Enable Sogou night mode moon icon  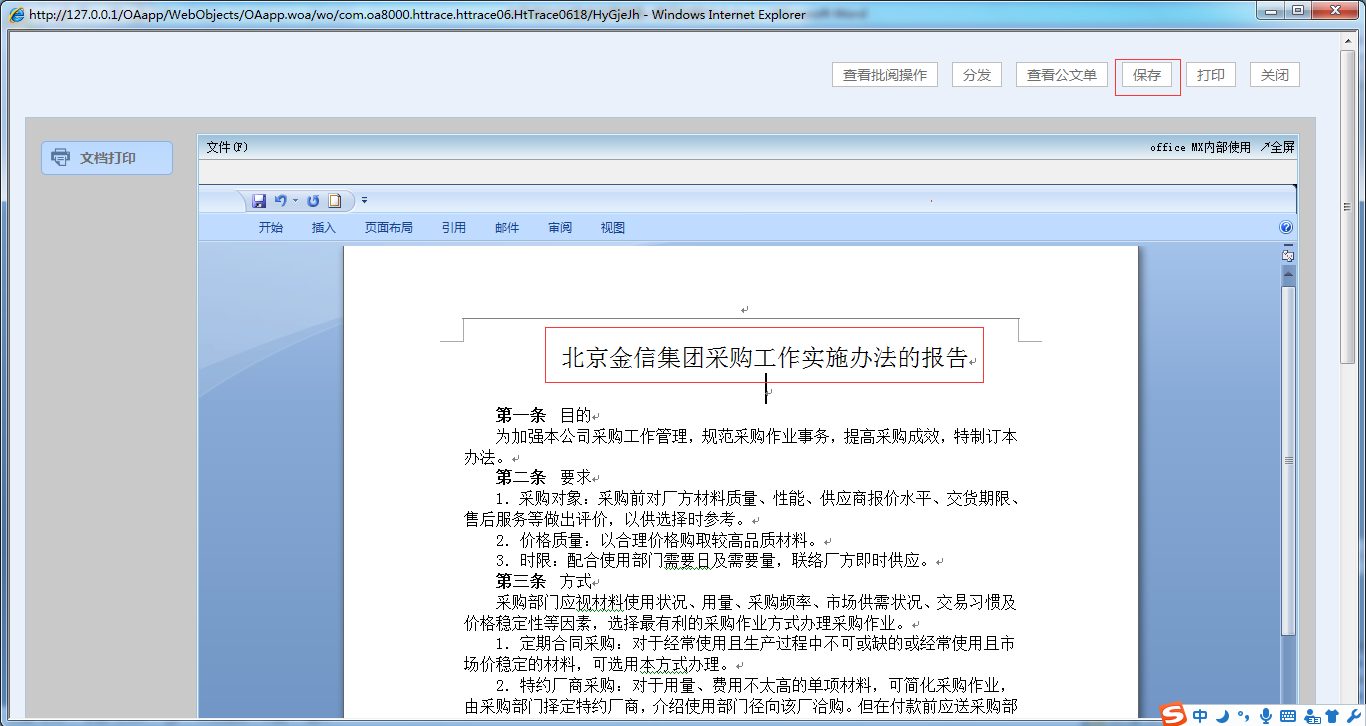1221,716
